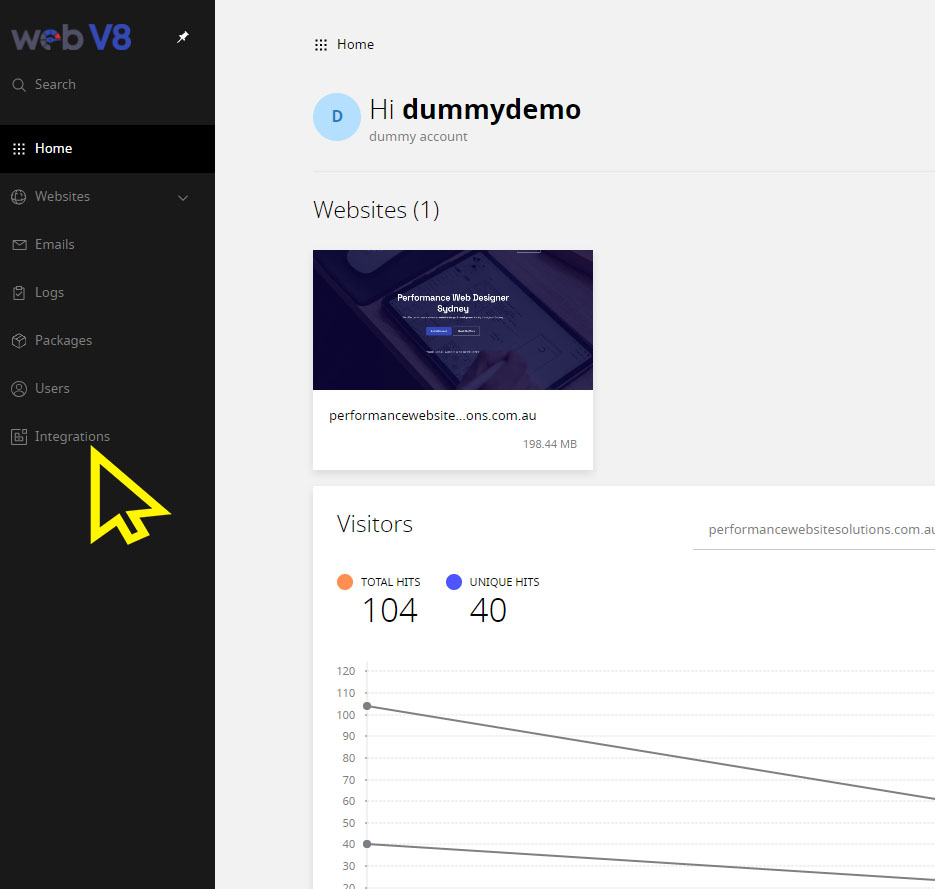Click the Logs document icon
The image size is (935, 889).
click(x=19, y=292)
